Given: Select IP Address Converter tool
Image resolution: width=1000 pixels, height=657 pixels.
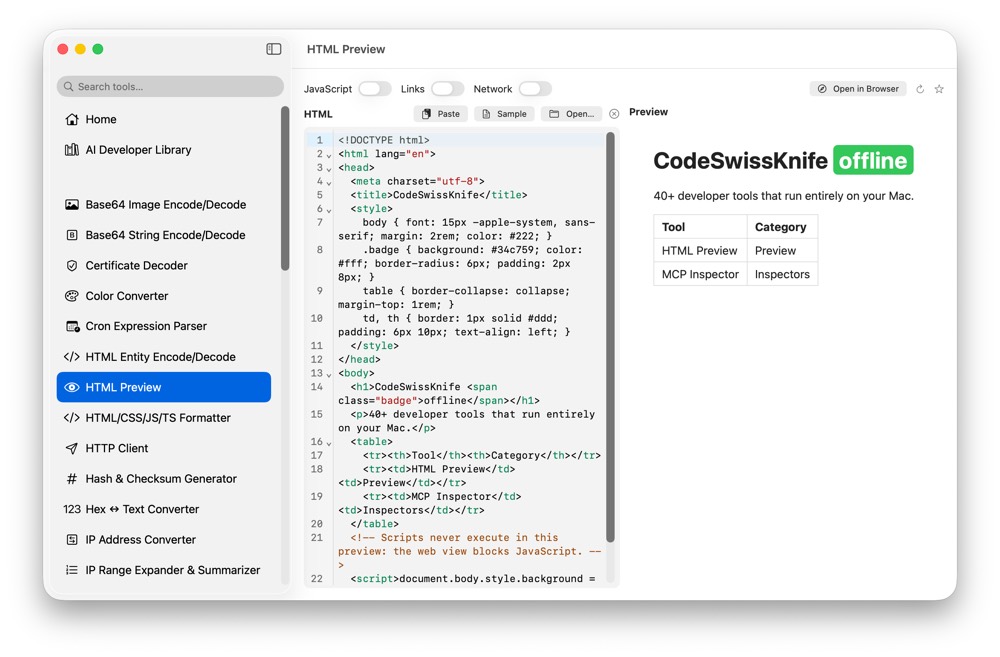Looking at the screenshot, I should coord(164,540).
